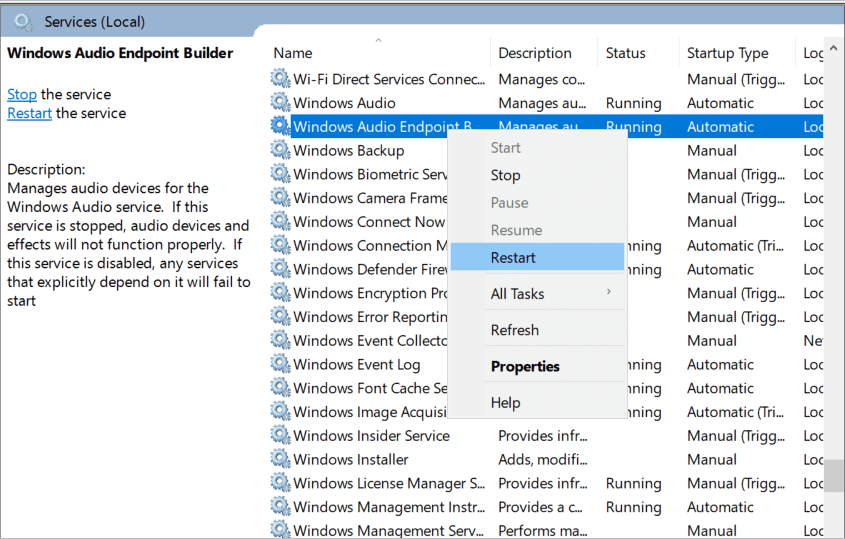This screenshot has height=539, width=845.
Task: Click the Windows Camera Frame gear icon
Action: click(x=280, y=197)
